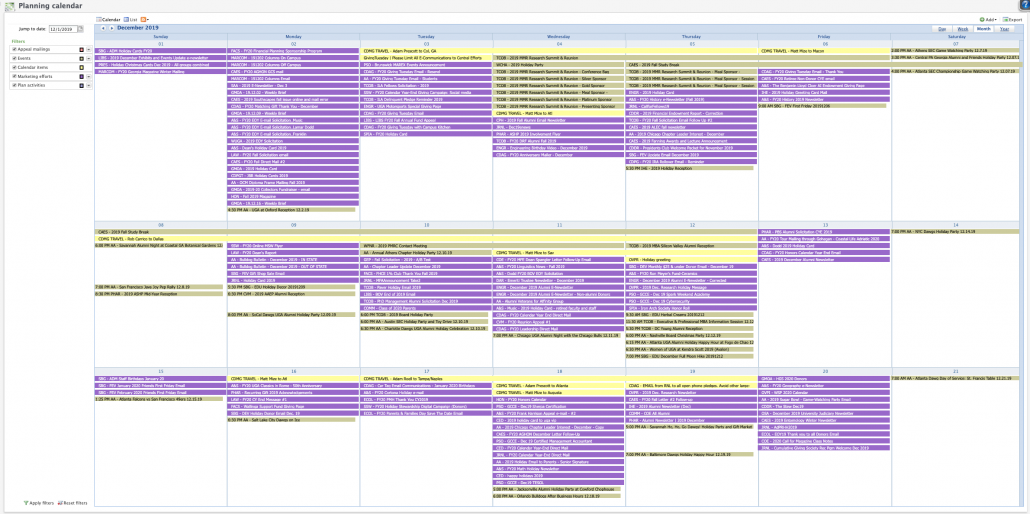
Task: Open the Plan activities color swatch
Action: pos(81,85)
